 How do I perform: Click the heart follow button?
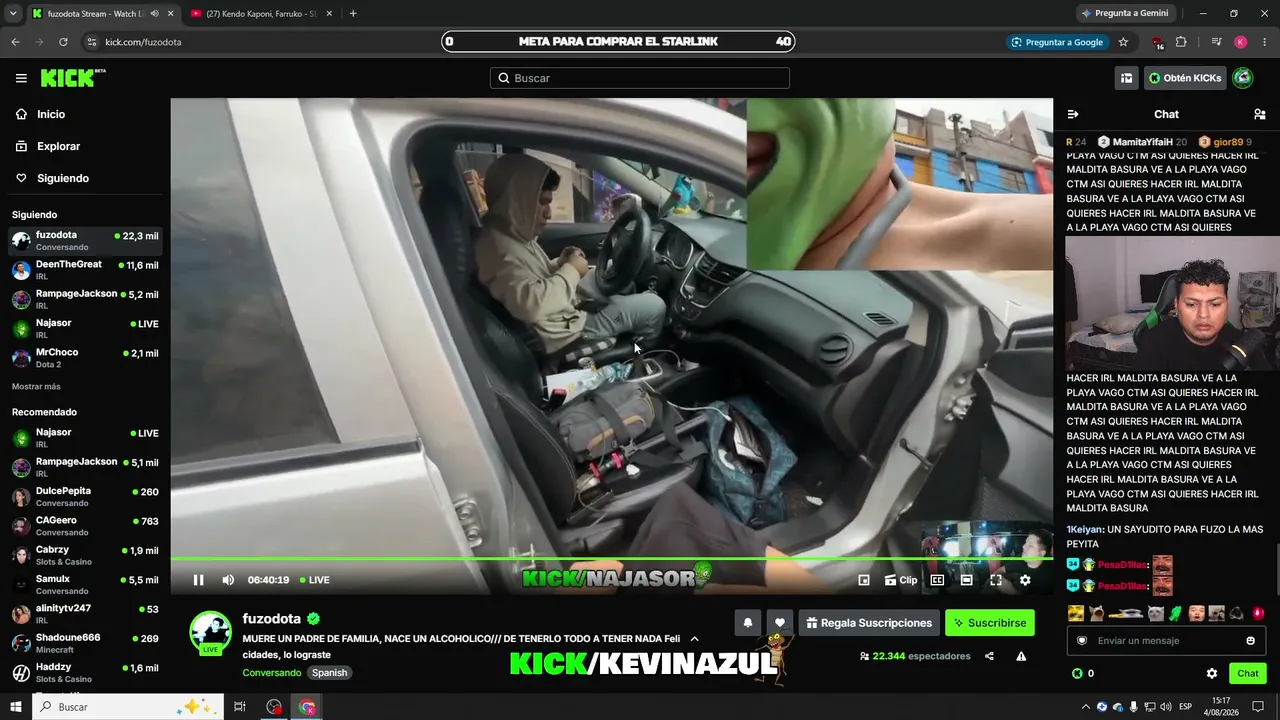[780, 623]
